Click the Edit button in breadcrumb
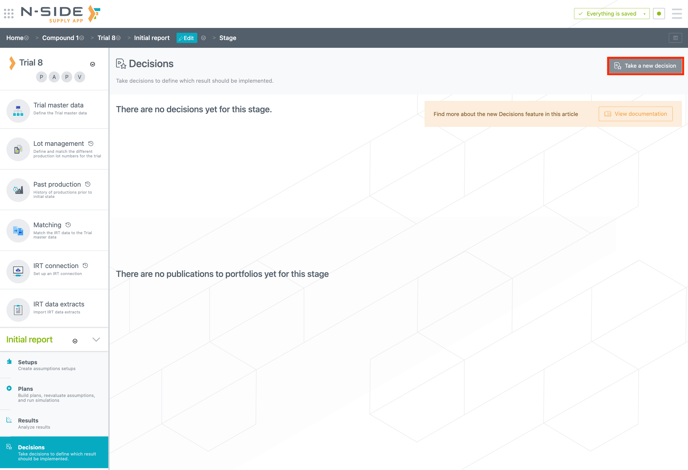Viewport: 688px width, 470px height. (186, 38)
